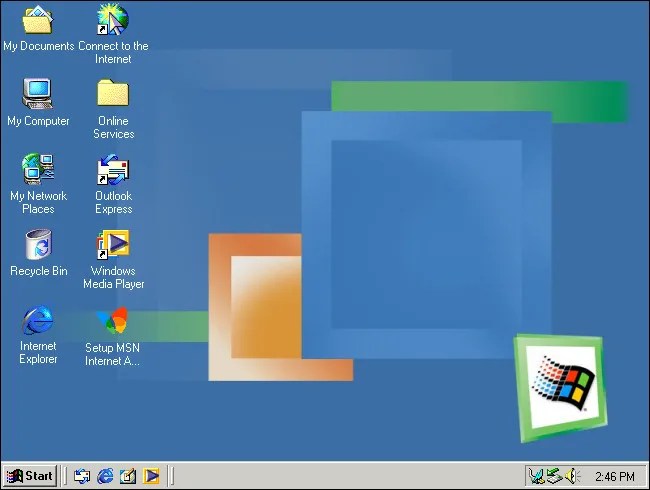
Task: Click the green arrow hardware tray icon
Action: click(554, 476)
